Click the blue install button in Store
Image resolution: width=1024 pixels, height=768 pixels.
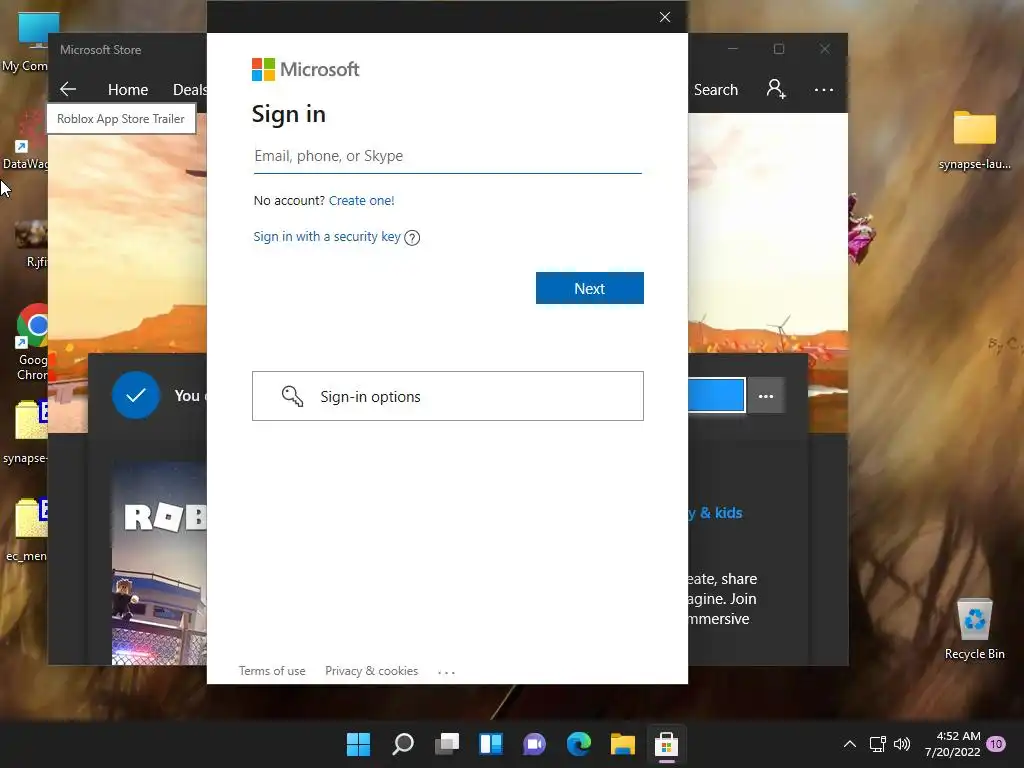pos(716,395)
